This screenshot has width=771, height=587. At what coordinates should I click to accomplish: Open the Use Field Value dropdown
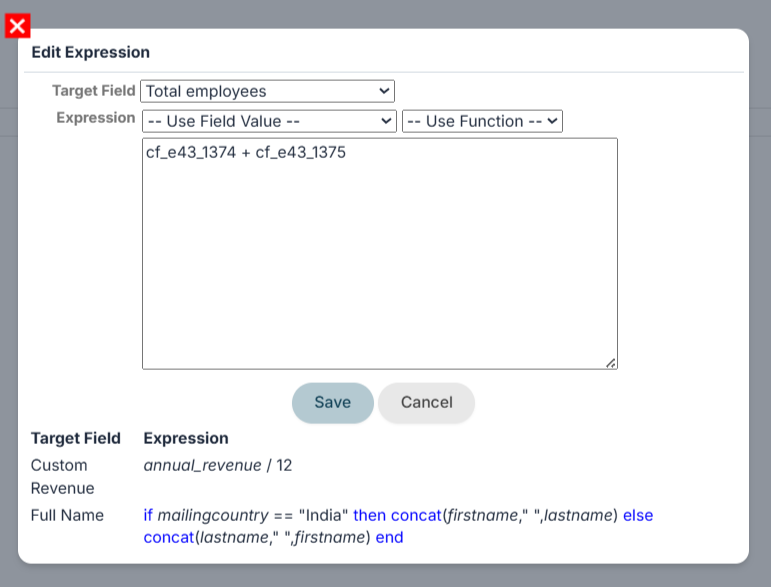[x=269, y=121]
